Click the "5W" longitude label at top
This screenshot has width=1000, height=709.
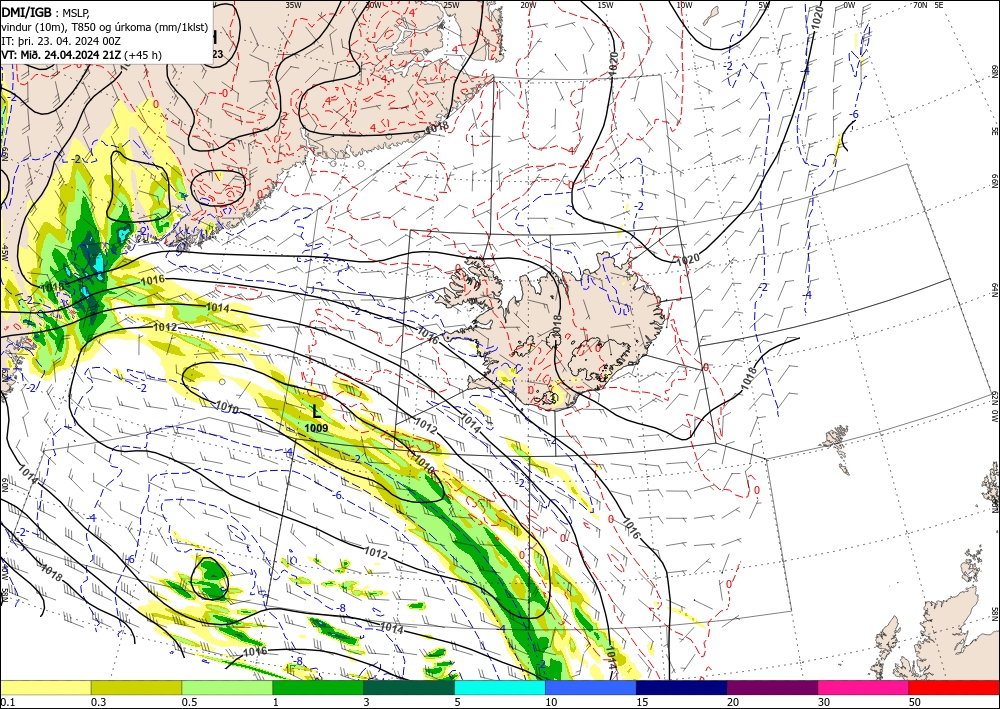click(764, 4)
